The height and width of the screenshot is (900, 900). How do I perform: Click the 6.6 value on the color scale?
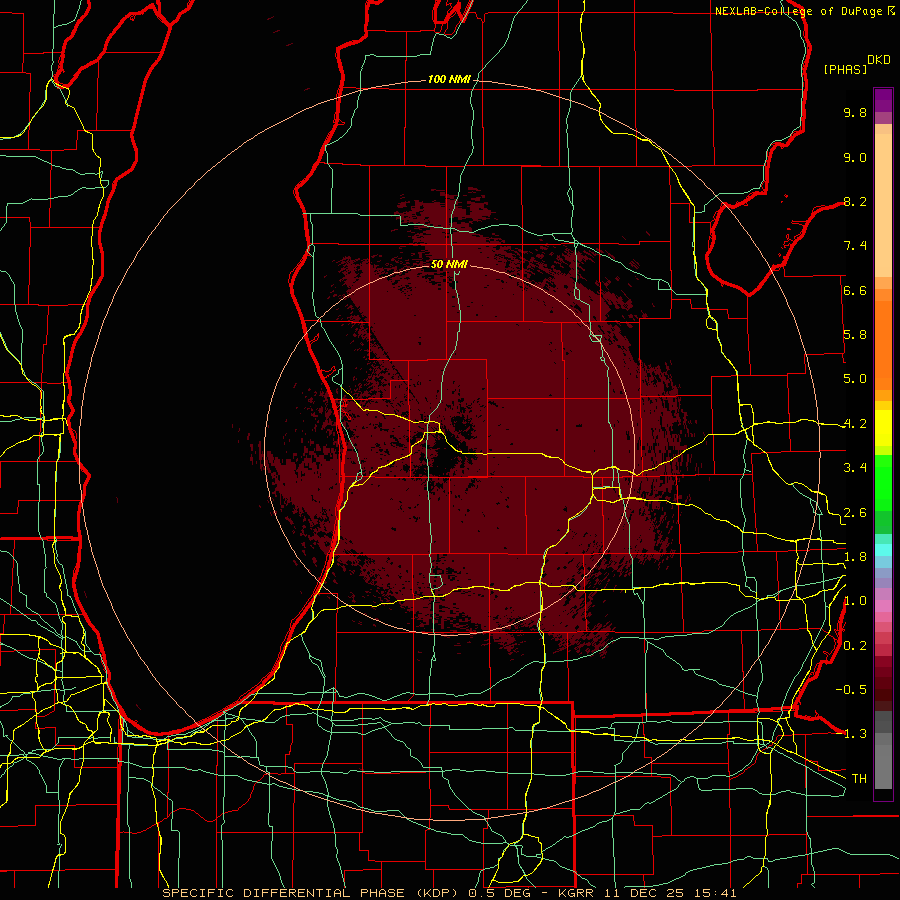(x=855, y=290)
